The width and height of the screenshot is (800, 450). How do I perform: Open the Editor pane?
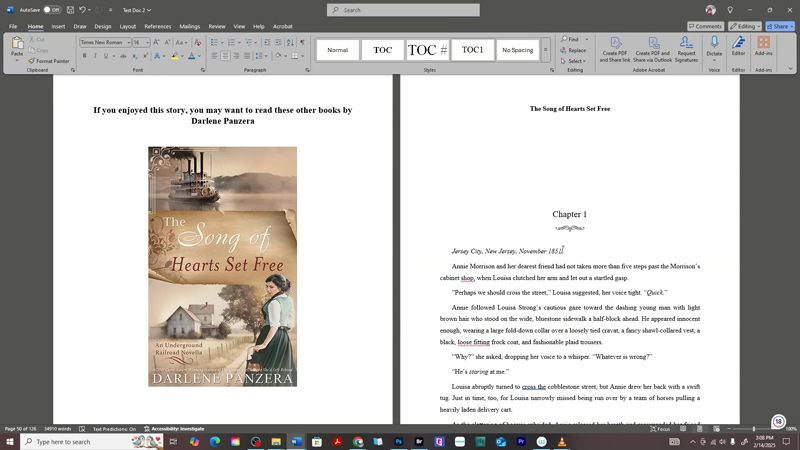(738, 46)
